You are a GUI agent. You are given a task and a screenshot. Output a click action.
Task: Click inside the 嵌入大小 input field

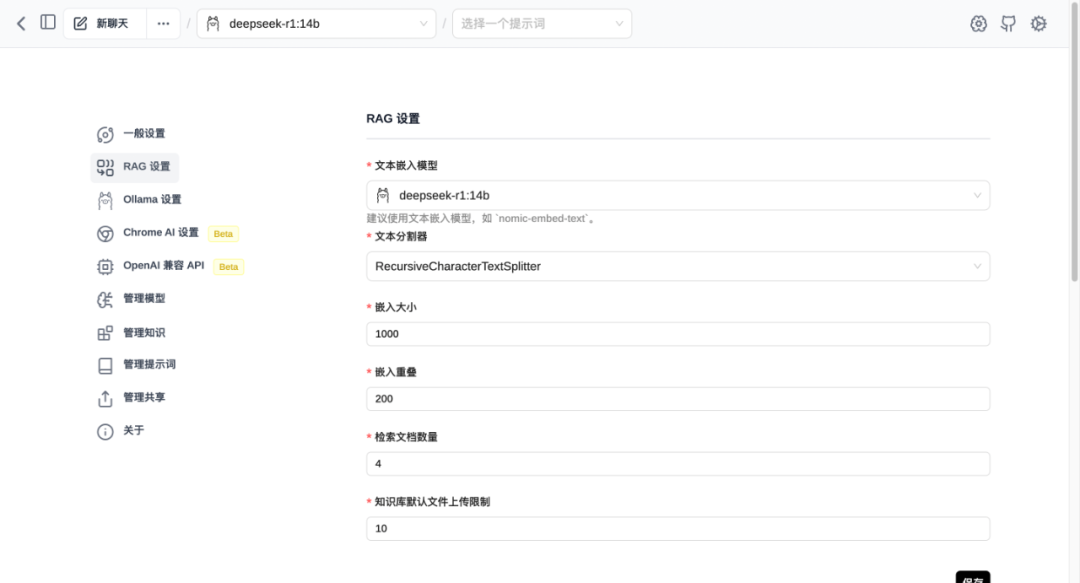[677, 333]
